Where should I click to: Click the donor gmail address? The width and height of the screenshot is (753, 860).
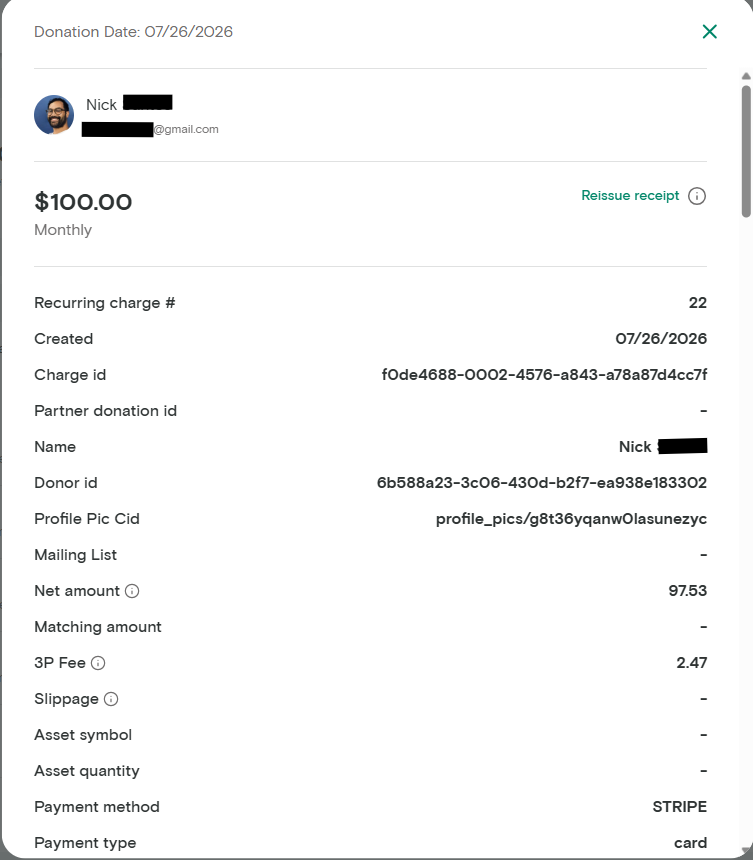pyautogui.click(x=150, y=129)
